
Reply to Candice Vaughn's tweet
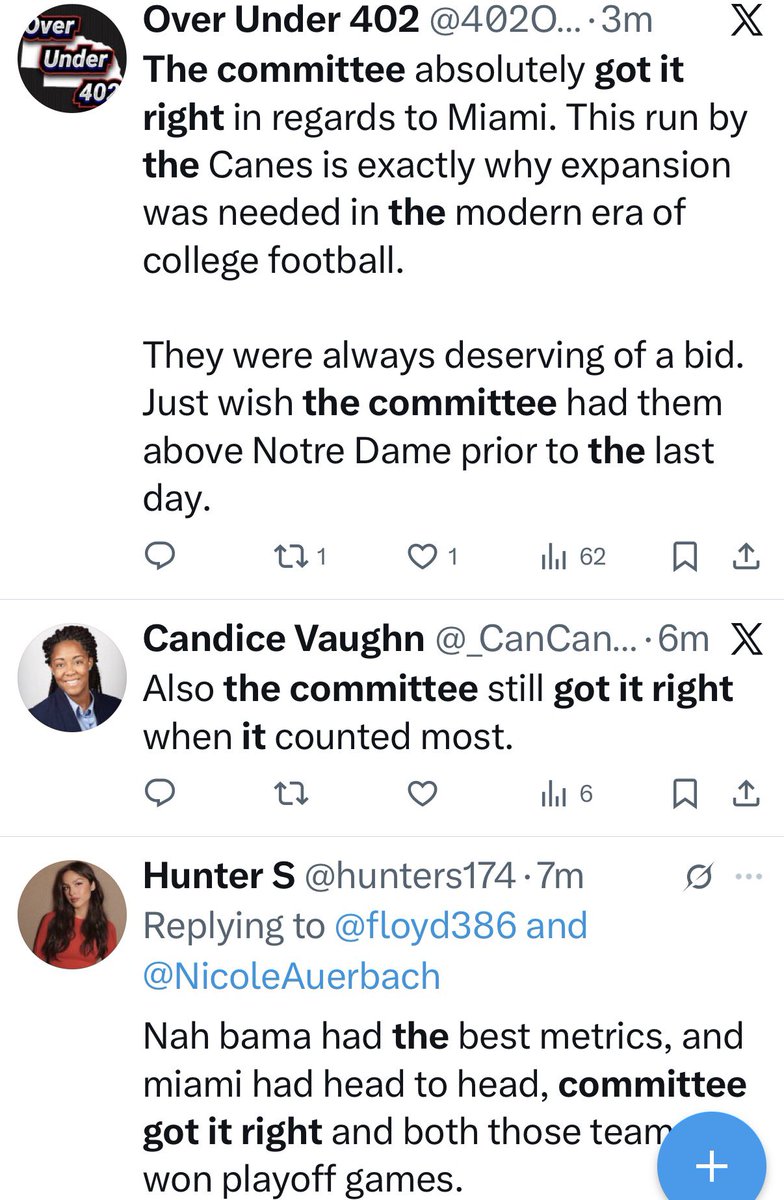(x=162, y=794)
